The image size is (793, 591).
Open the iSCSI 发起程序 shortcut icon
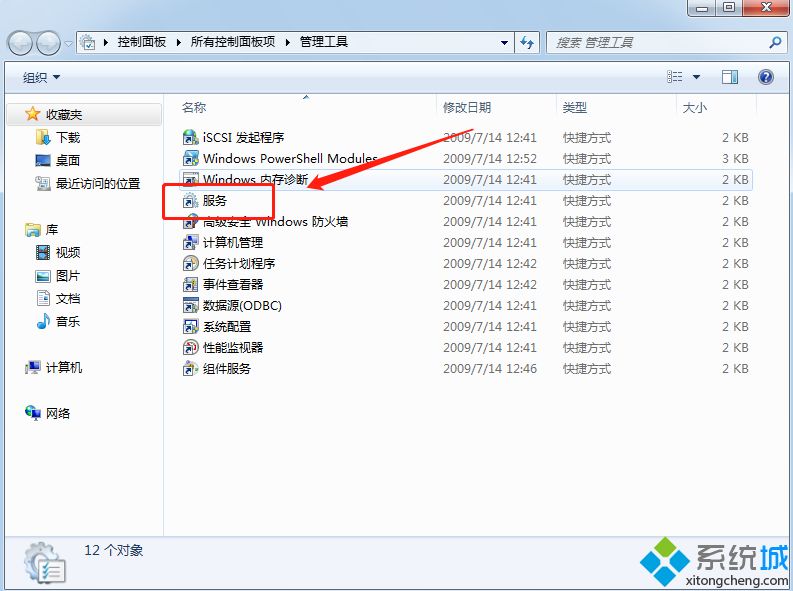[x=190, y=138]
